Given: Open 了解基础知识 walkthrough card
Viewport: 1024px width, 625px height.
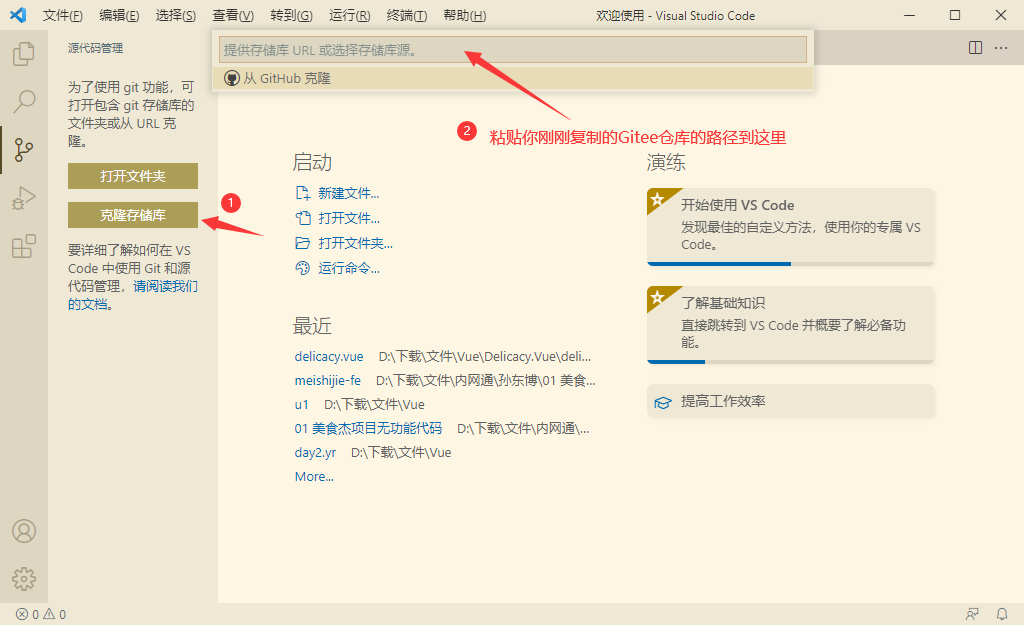Looking at the screenshot, I should (x=790, y=325).
